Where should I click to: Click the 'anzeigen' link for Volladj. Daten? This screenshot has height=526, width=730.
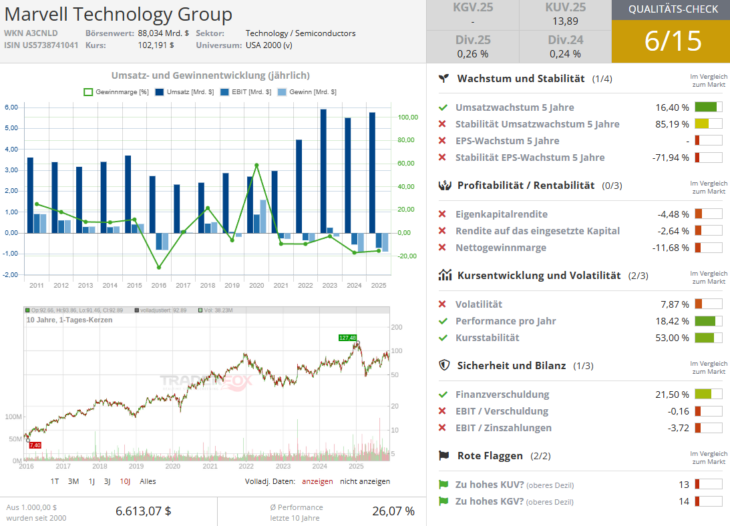tap(318, 481)
